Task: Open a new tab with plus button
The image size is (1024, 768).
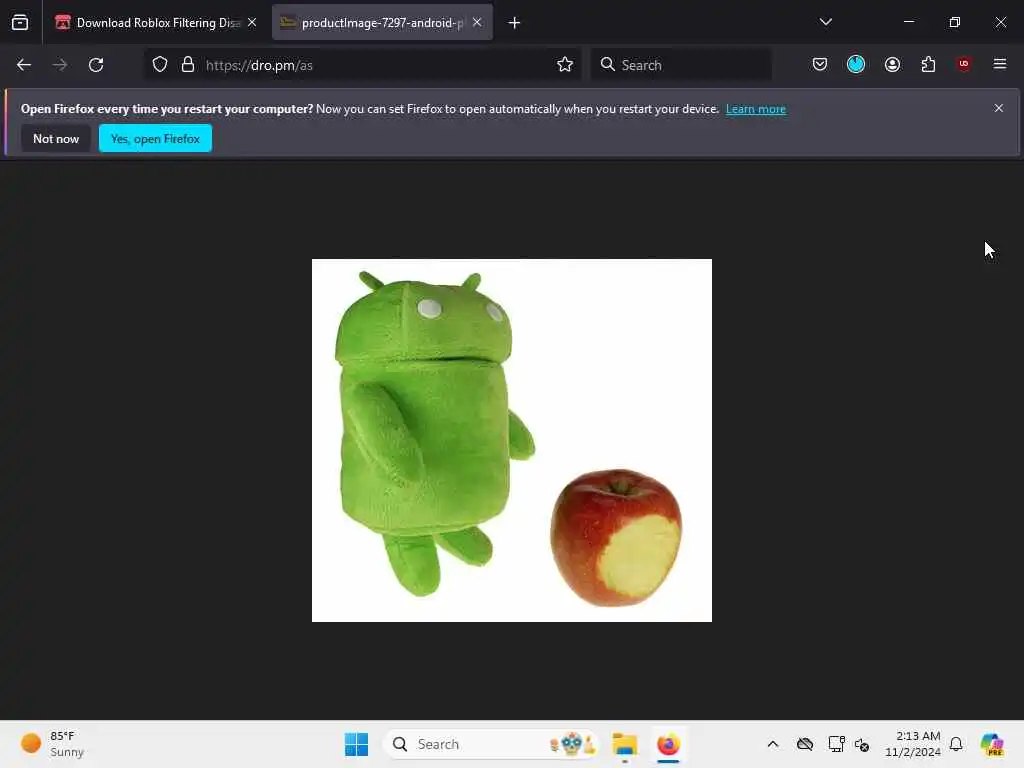Action: [514, 23]
